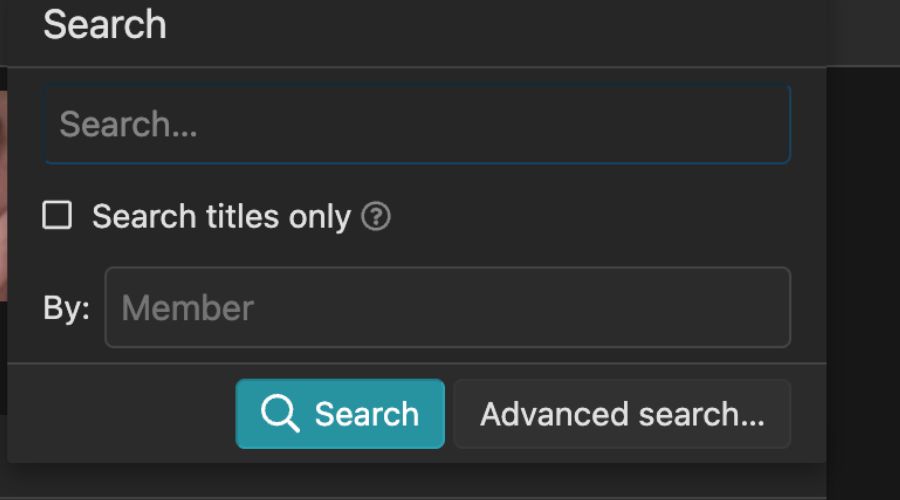Tick the Search titles only checkbox
The height and width of the screenshot is (500, 900).
coord(57,215)
